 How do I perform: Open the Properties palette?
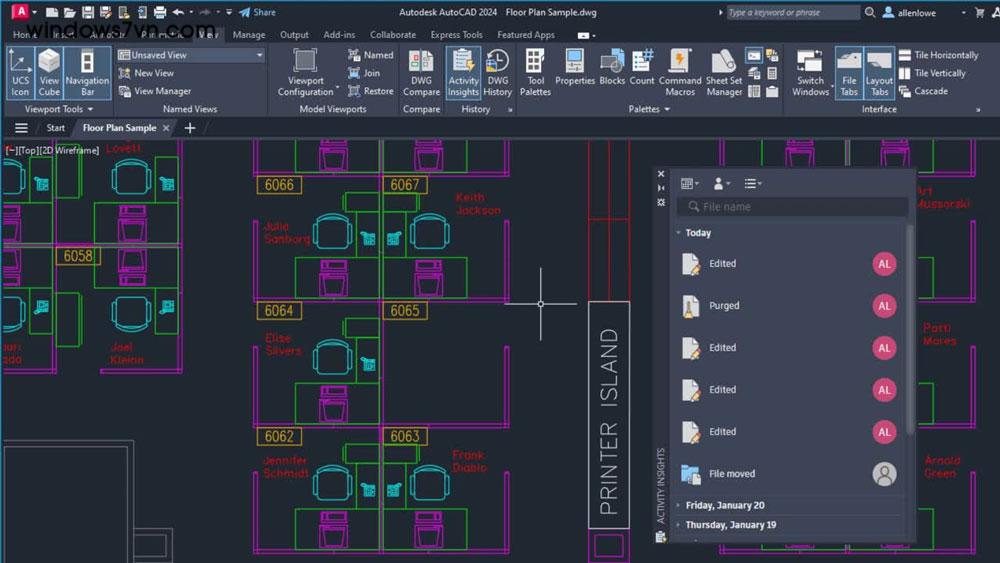[575, 68]
